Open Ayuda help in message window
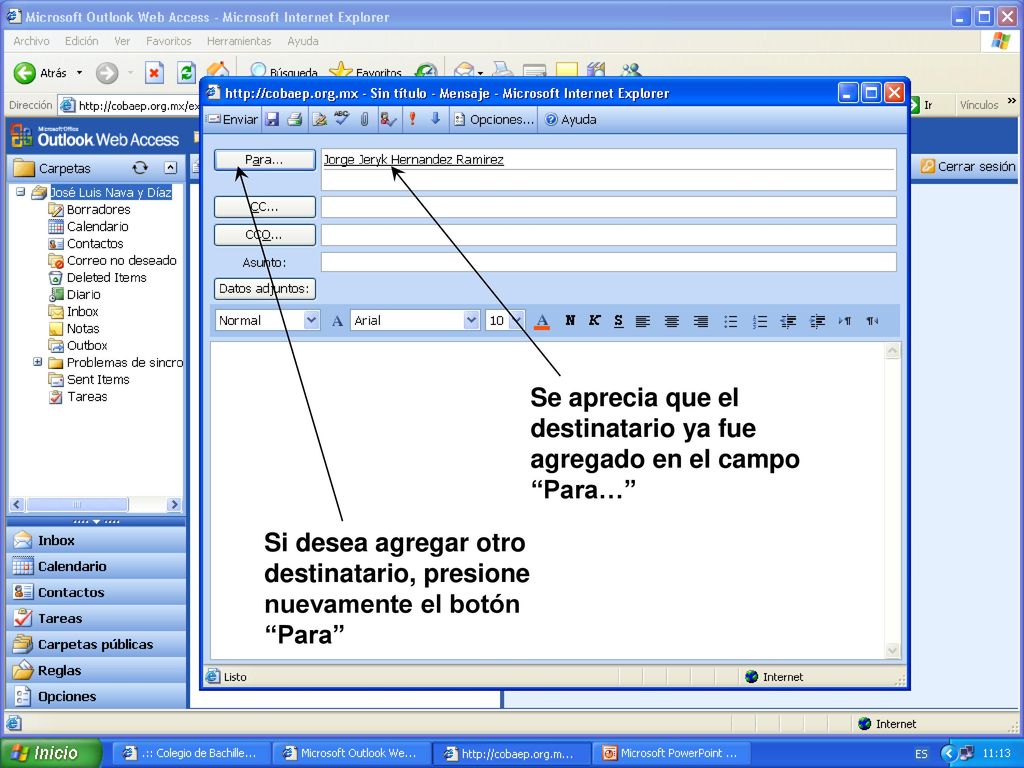 pyautogui.click(x=571, y=120)
